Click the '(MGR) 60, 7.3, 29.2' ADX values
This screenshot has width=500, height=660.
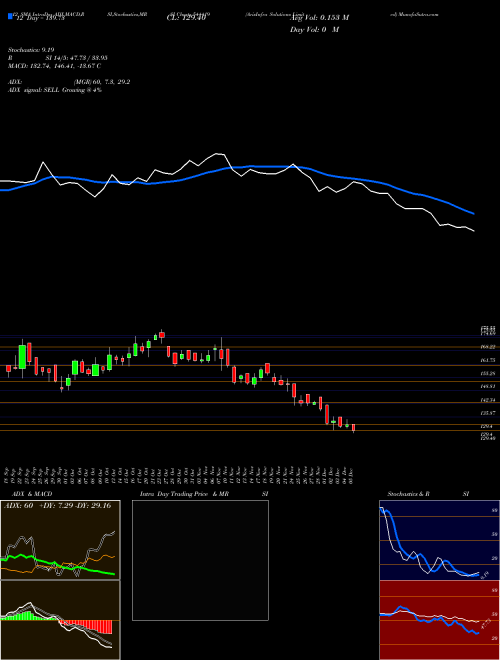click(x=101, y=82)
